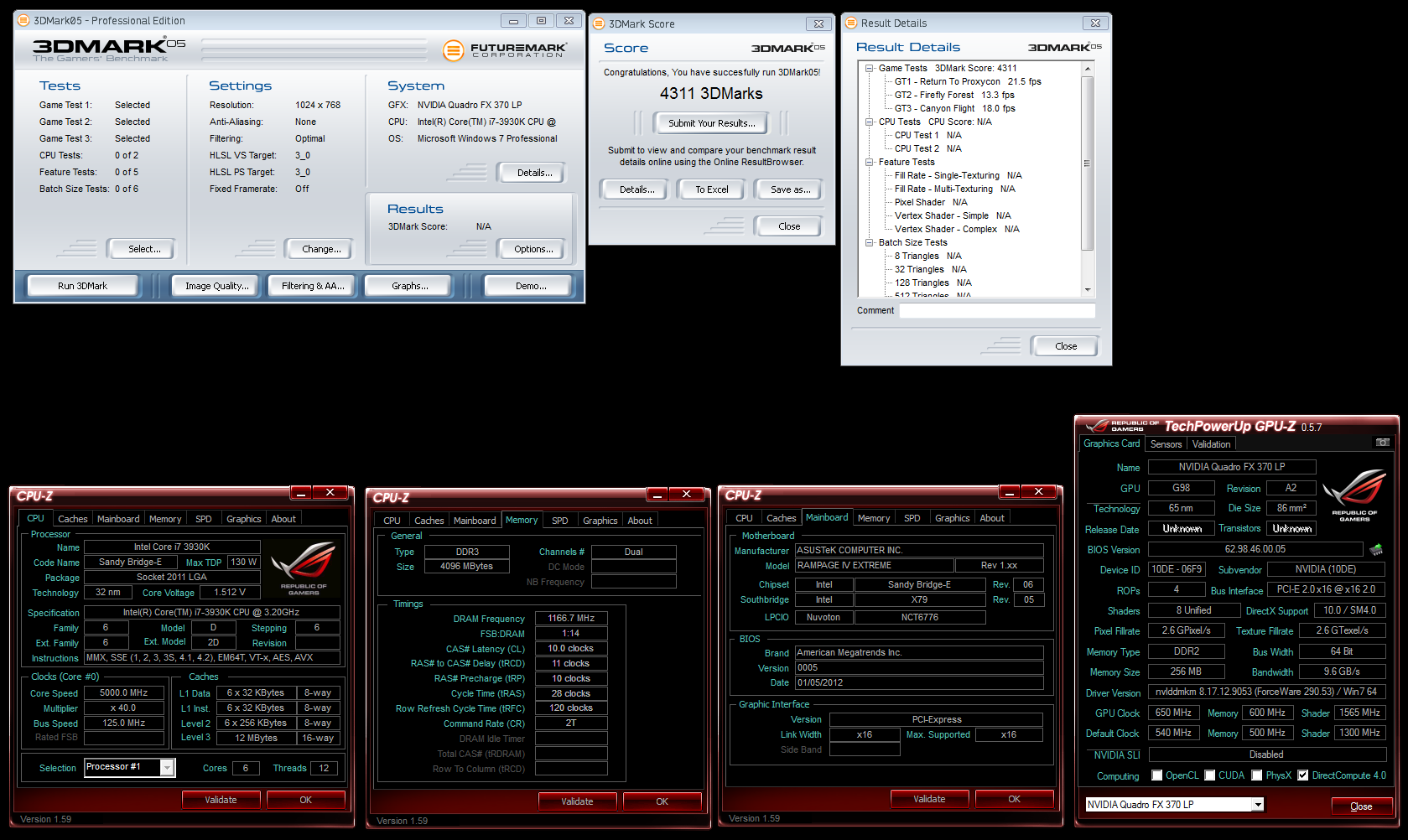Minimize the CPU-Z Memory window
1408x840 pixels.
tap(657, 495)
